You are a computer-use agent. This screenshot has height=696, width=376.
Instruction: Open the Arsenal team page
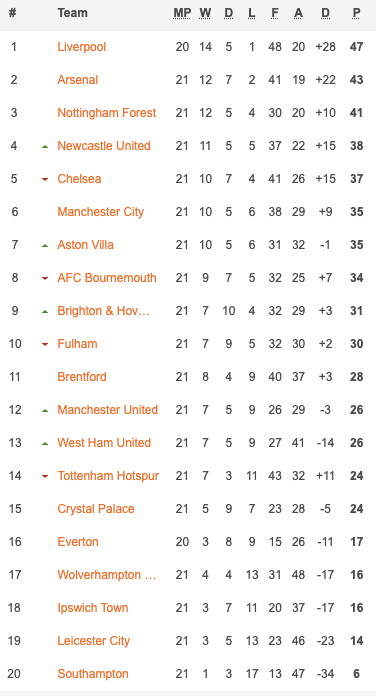pyautogui.click(x=78, y=80)
